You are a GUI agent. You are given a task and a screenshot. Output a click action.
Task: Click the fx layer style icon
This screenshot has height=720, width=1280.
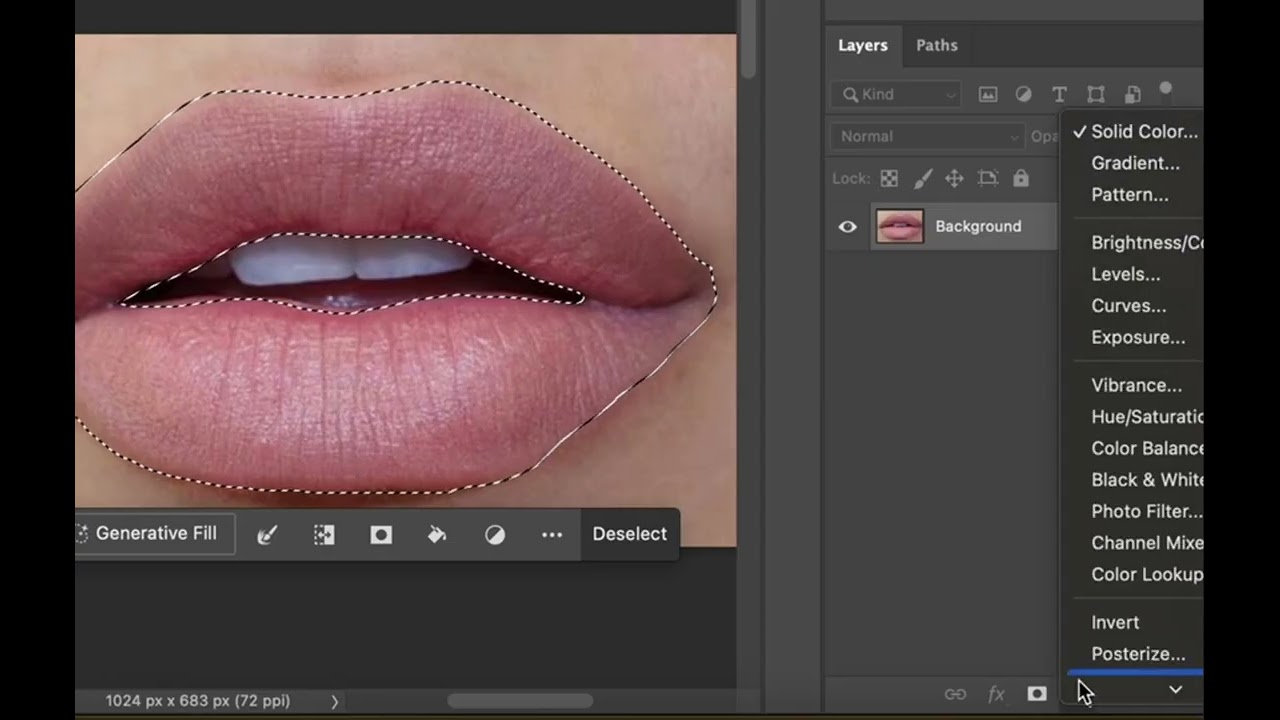click(996, 694)
